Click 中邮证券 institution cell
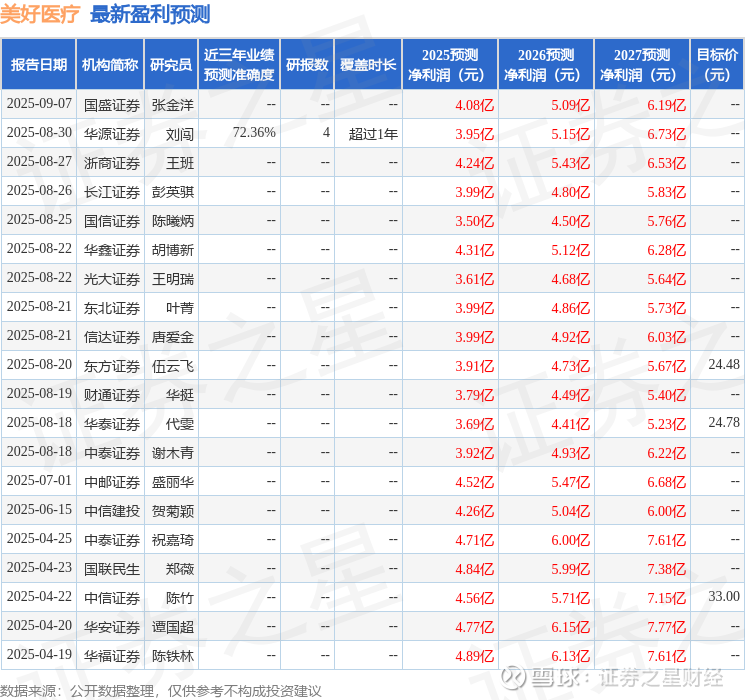Screen dimensions: 745x700 112,482
